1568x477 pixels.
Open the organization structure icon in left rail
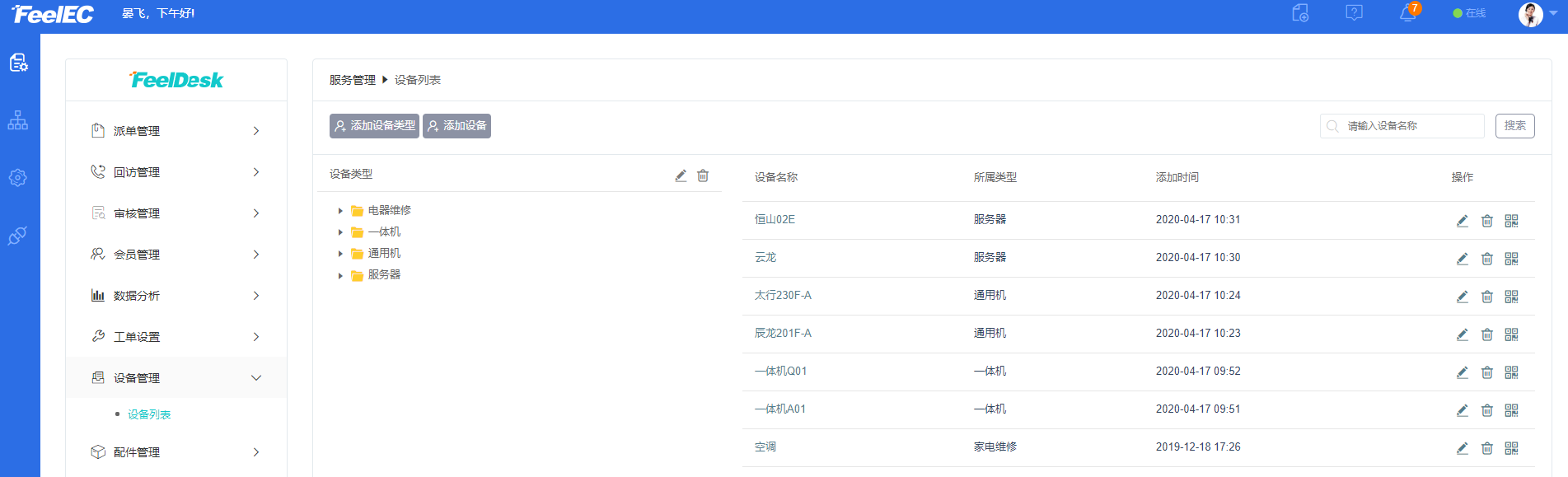pyautogui.click(x=18, y=120)
